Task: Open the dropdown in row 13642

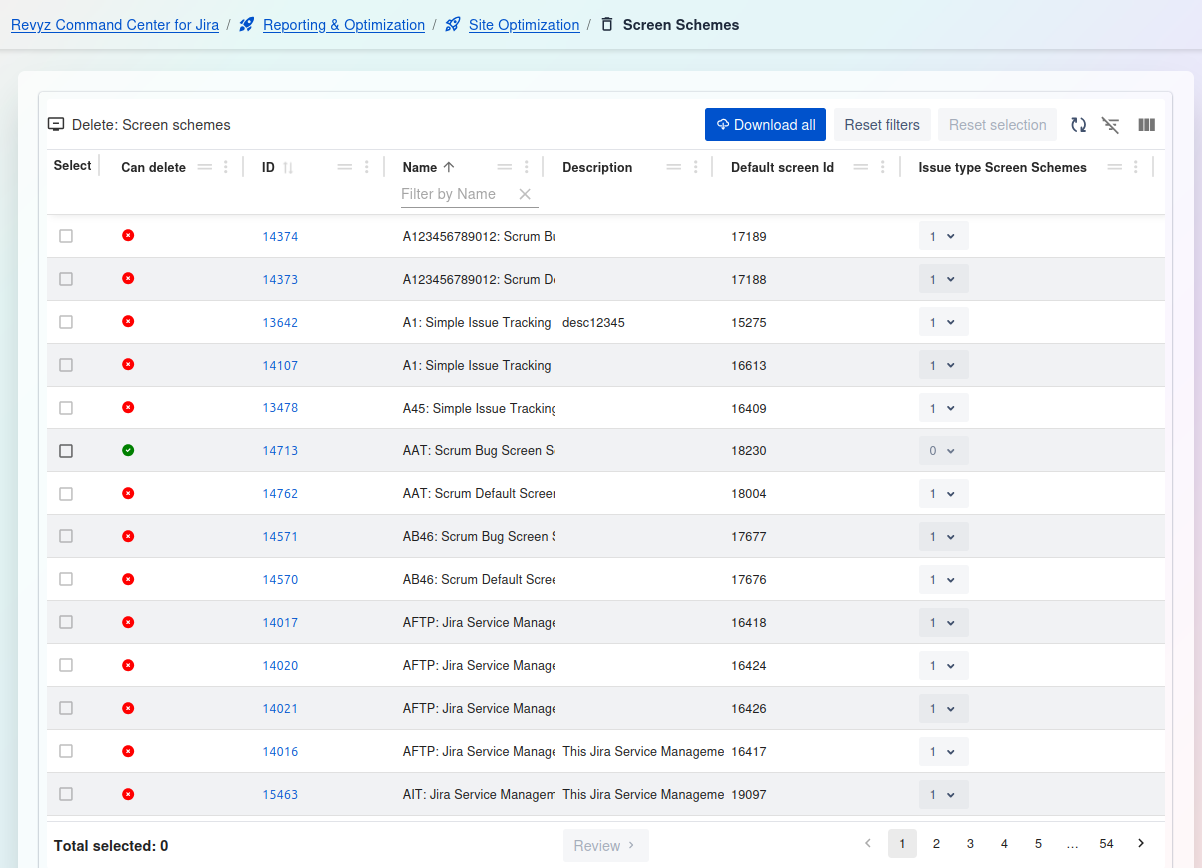Action: tap(943, 323)
